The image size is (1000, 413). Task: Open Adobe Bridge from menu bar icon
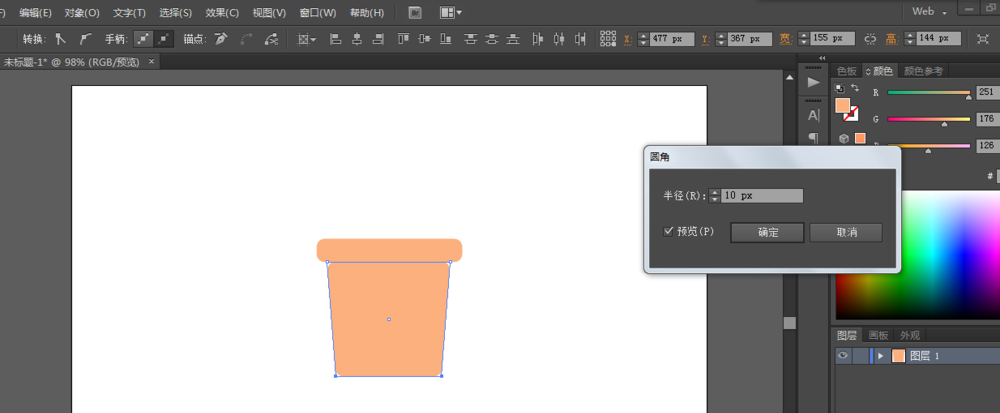coord(415,12)
